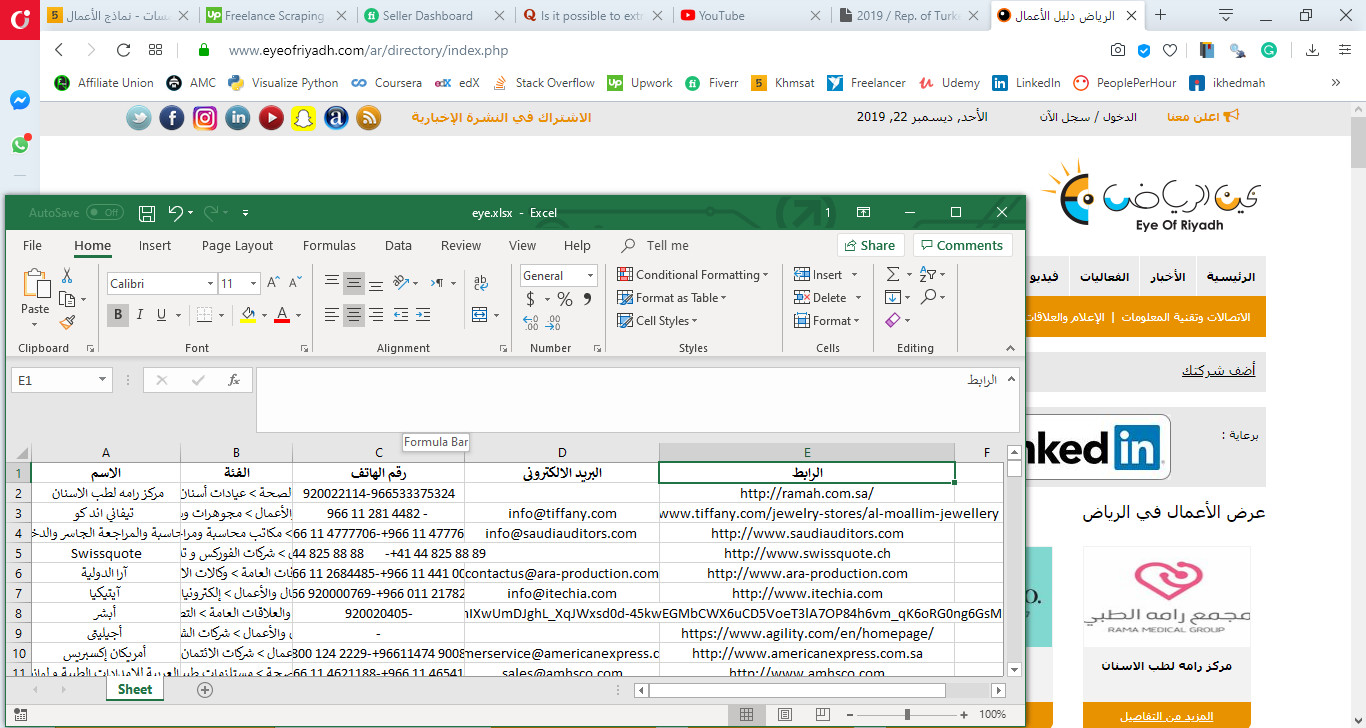Click the Undo arrow in Excel

pos(176,213)
